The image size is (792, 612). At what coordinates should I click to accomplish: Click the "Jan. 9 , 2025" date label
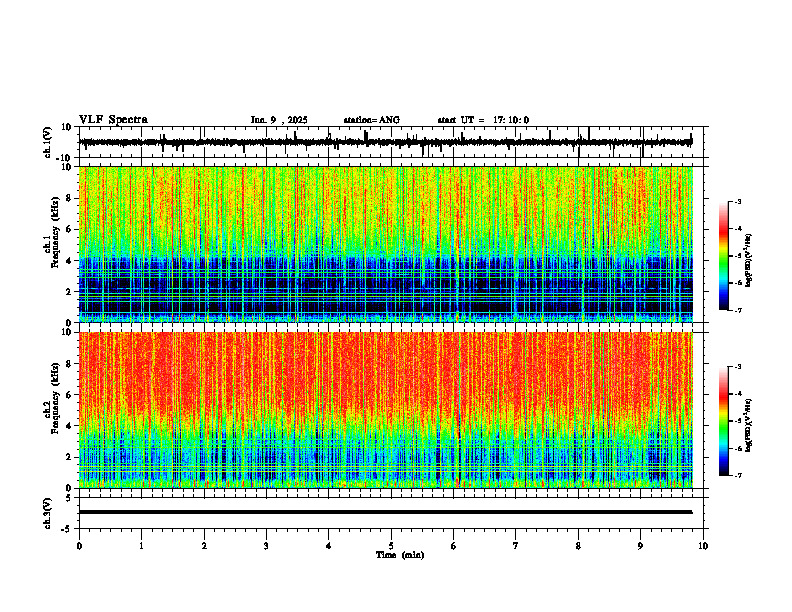coord(279,120)
